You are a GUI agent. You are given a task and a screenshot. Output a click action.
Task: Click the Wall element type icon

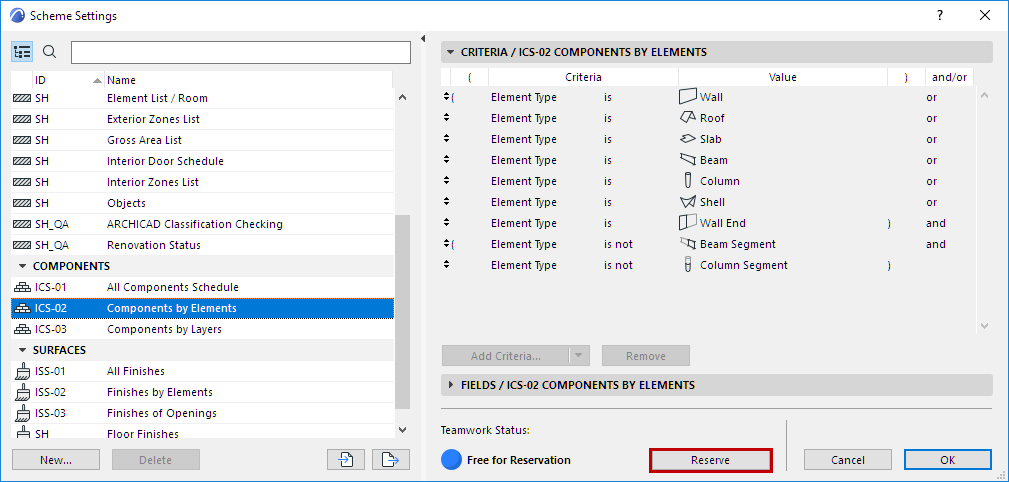(687, 97)
